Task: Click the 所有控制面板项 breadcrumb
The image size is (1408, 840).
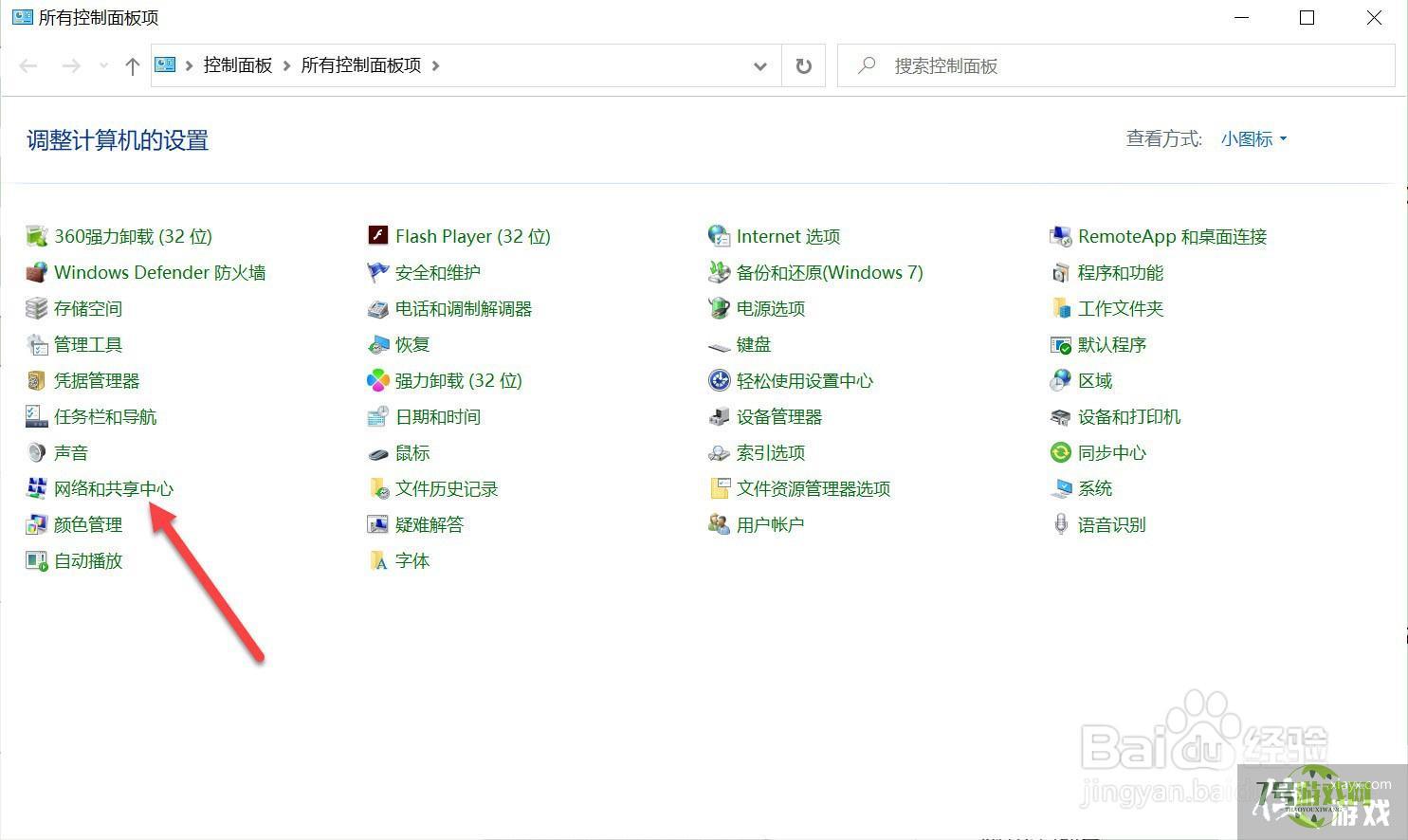Action: click(x=361, y=65)
